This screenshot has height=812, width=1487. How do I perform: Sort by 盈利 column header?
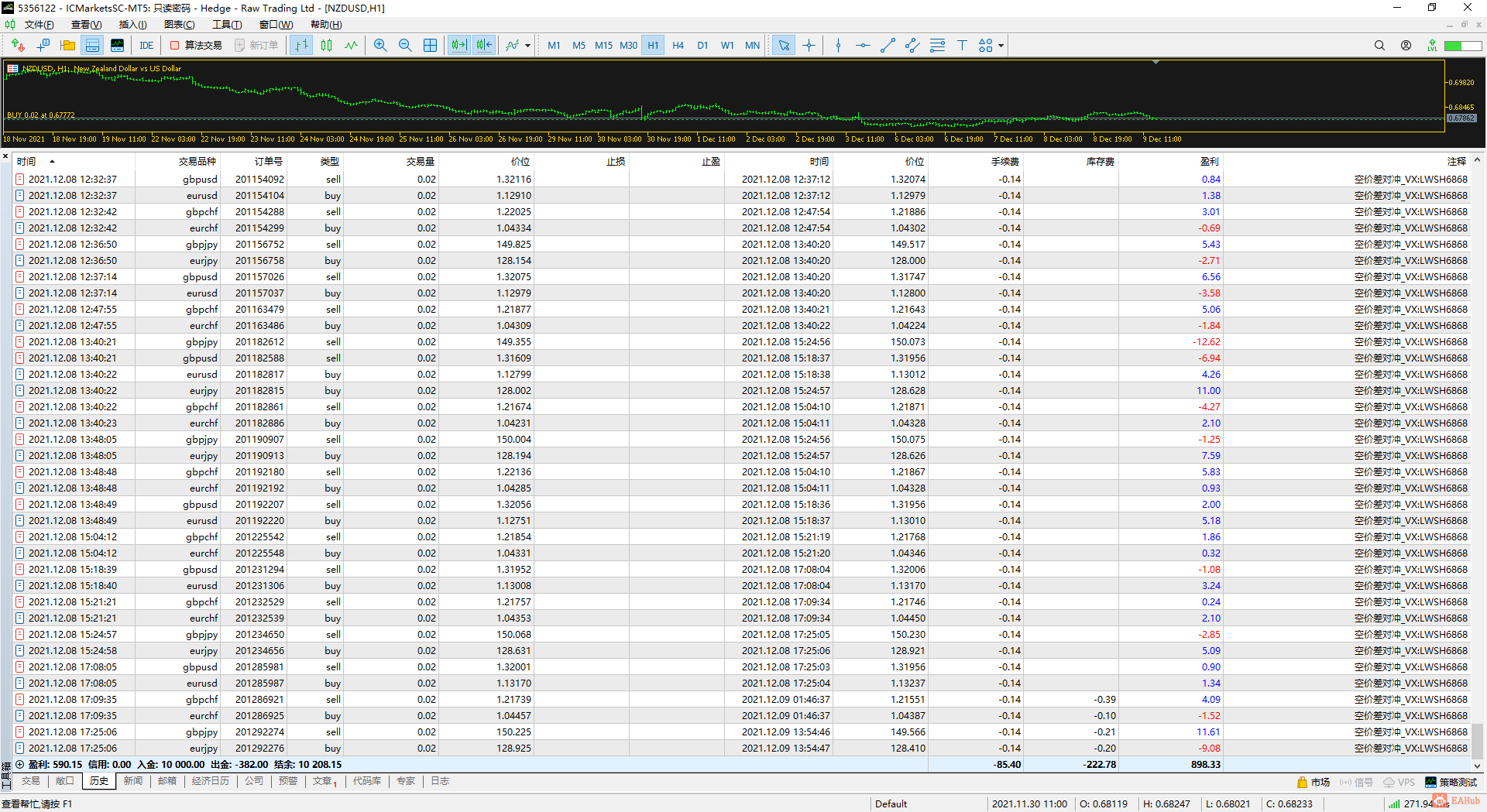(x=1210, y=162)
